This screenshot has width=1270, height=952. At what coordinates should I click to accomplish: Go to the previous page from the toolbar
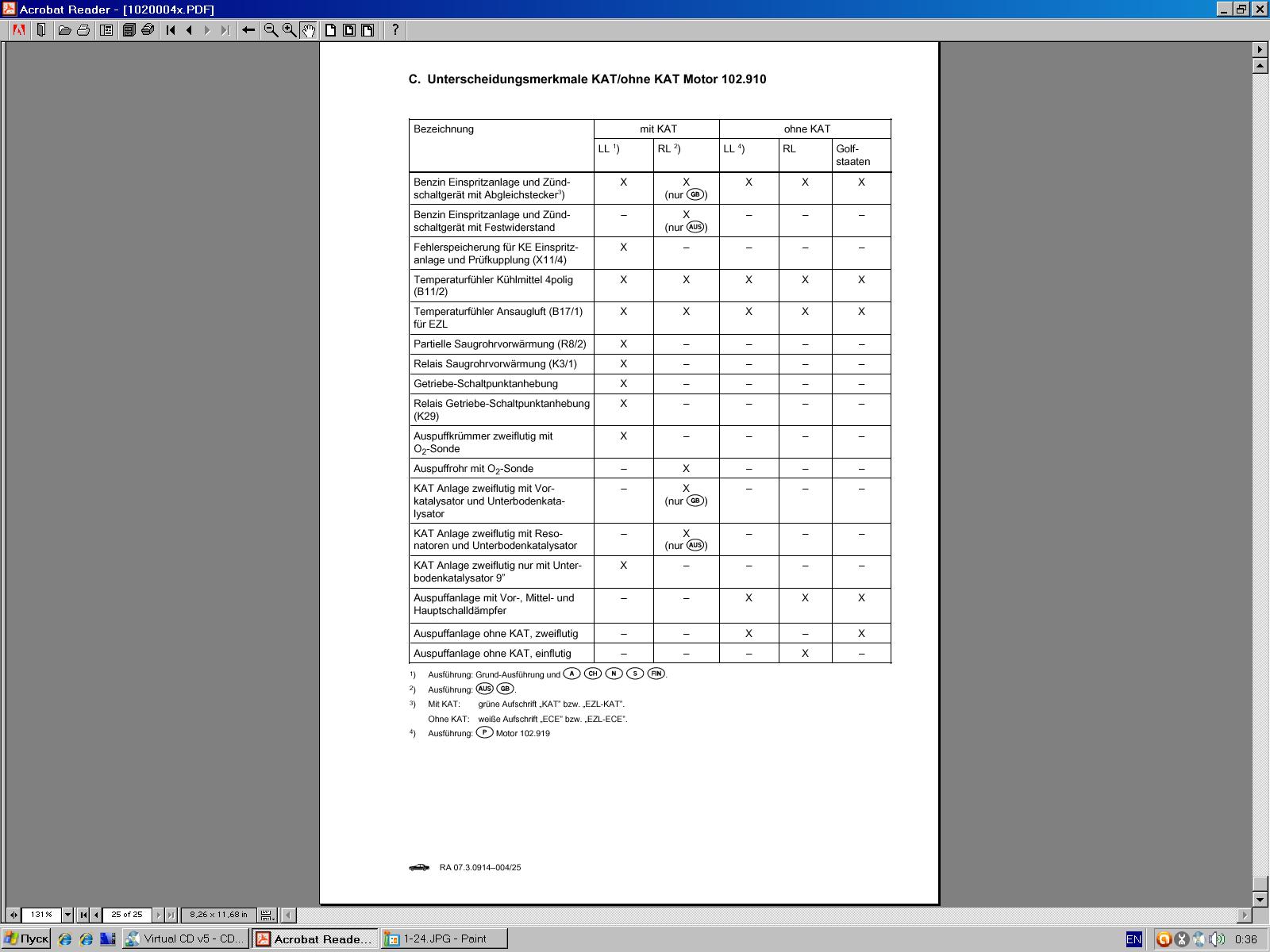pos(189,30)
